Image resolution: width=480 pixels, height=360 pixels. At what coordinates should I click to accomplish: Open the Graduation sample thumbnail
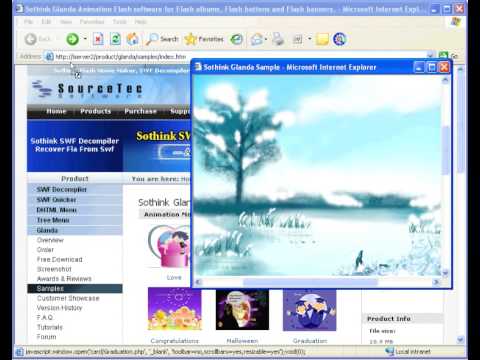[310, 310]
